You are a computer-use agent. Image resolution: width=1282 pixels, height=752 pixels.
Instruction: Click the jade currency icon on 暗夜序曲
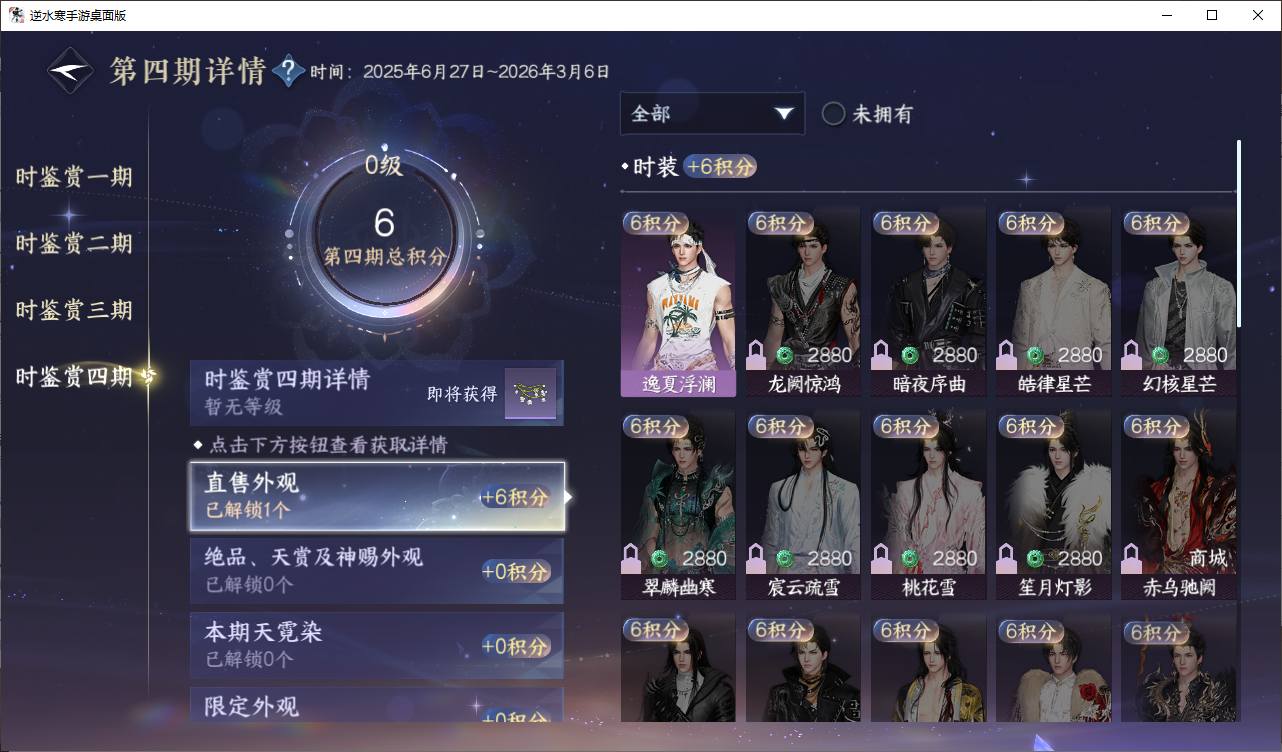909,355
